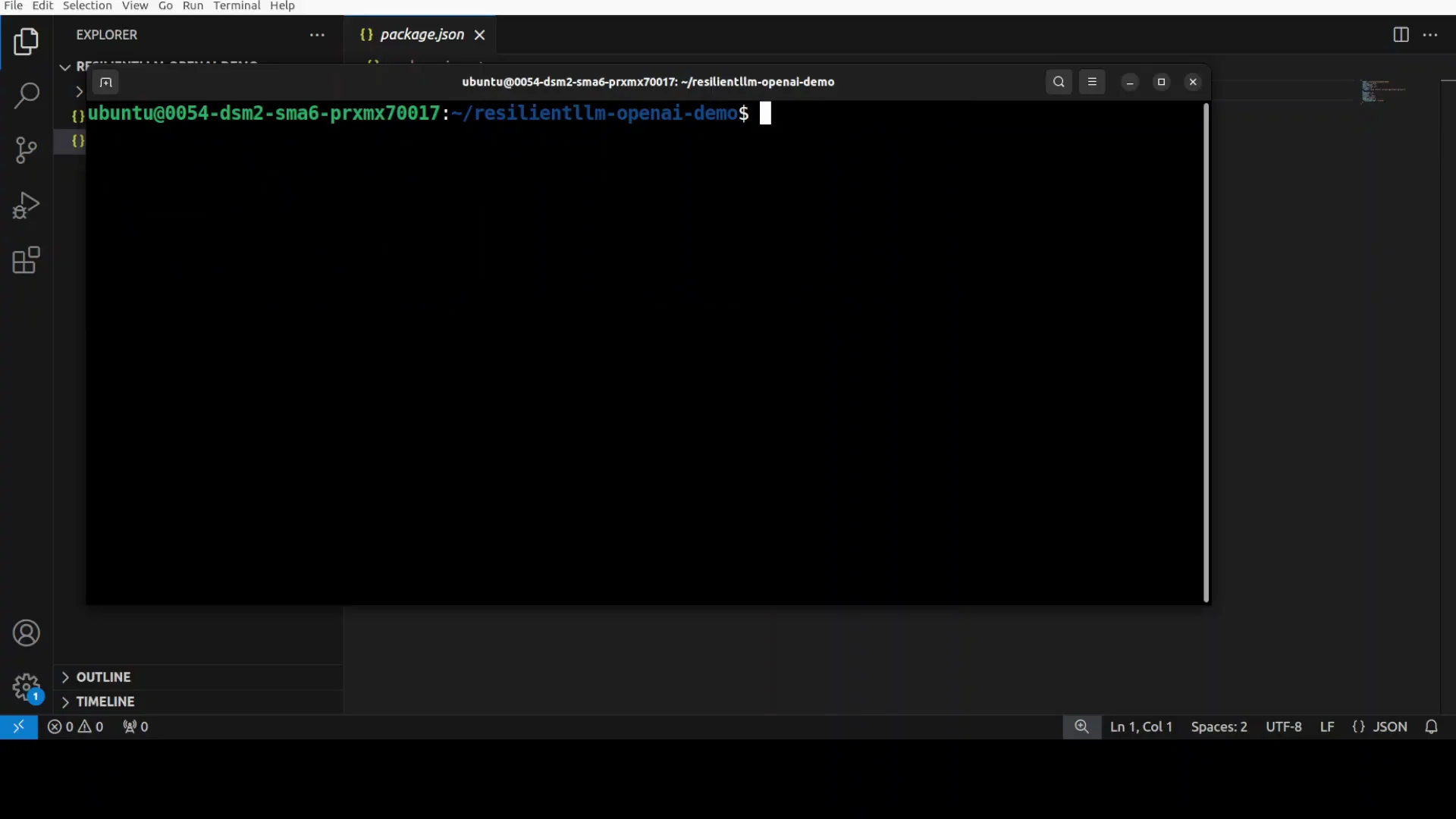This screenshot has width=1456, height=819.
Task: Open Run and Debug view
Action: (26, 206)
